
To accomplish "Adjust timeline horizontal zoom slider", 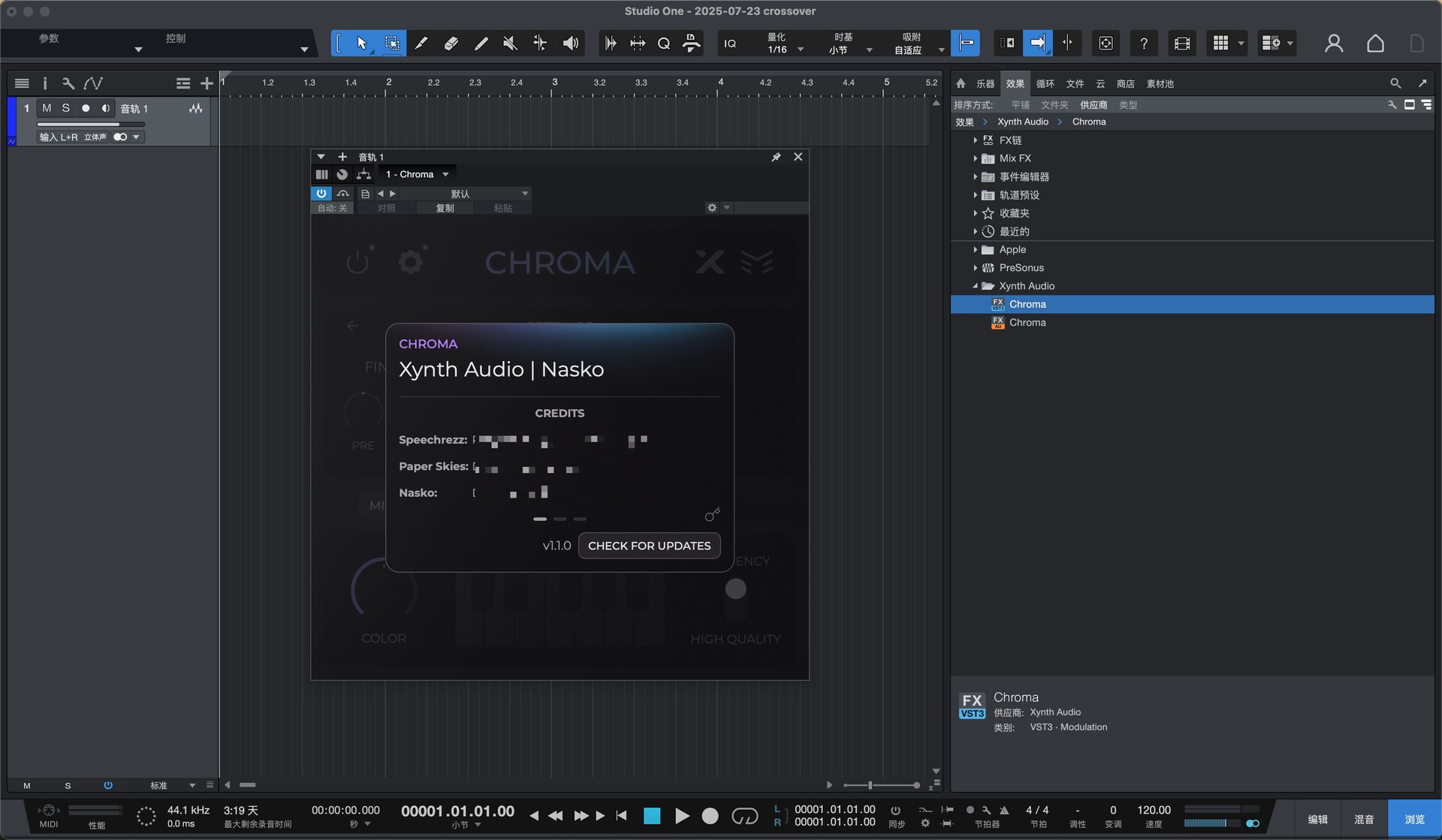I will pyautogui.click(x=881, y=785).
